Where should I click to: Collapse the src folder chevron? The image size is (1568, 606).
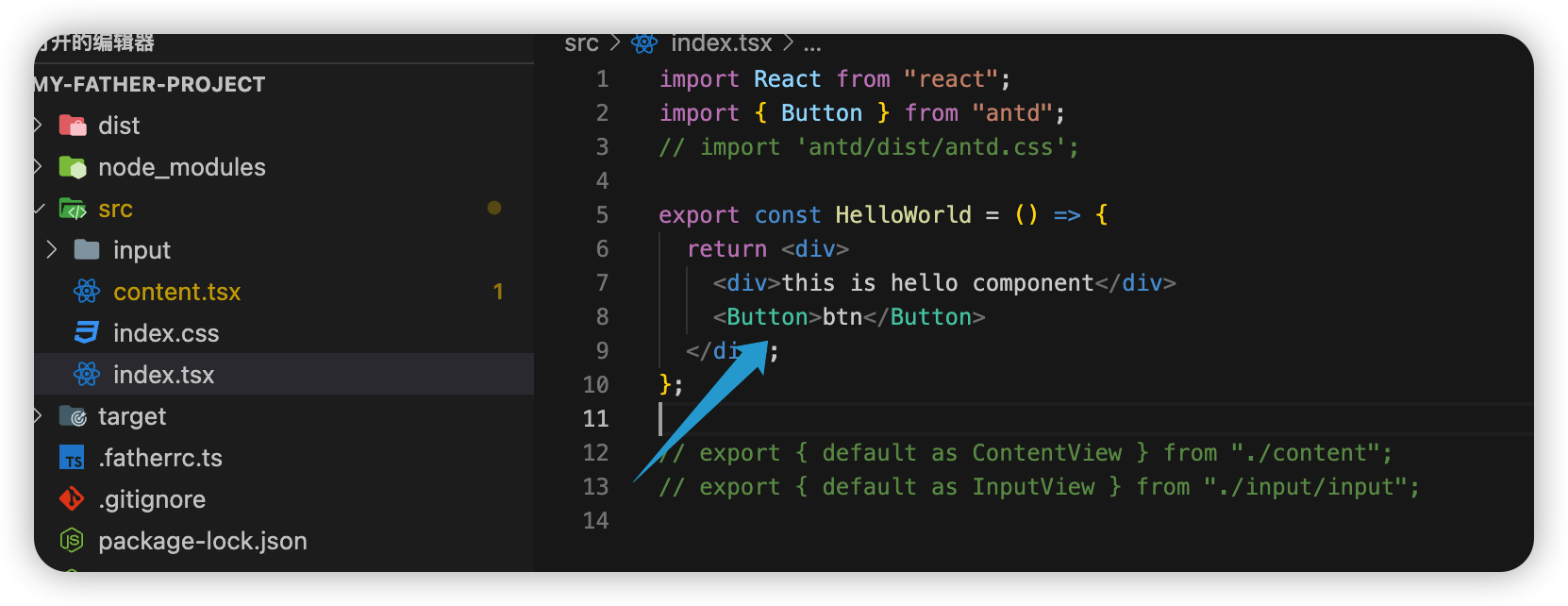(x=39, y=209)
